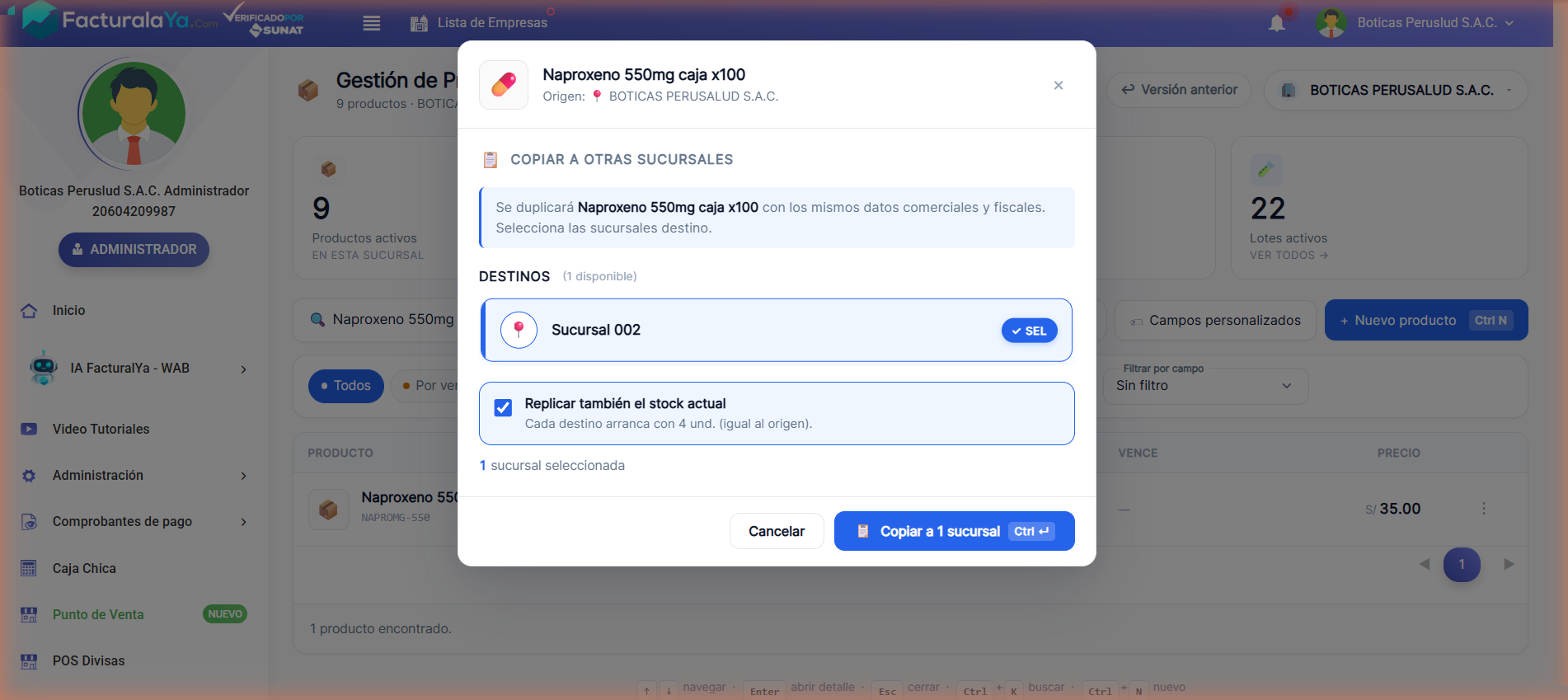Expand IA FacturalYa - WAB submenu
Image resolution: width=1568 pixels, height=700 pixels.
point(243,369)
